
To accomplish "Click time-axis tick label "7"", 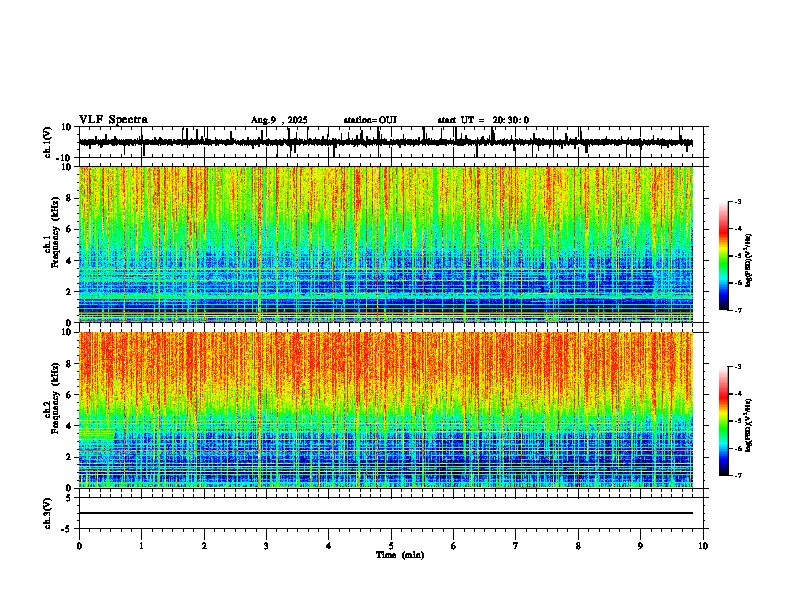I will click(x=516, y=546).
